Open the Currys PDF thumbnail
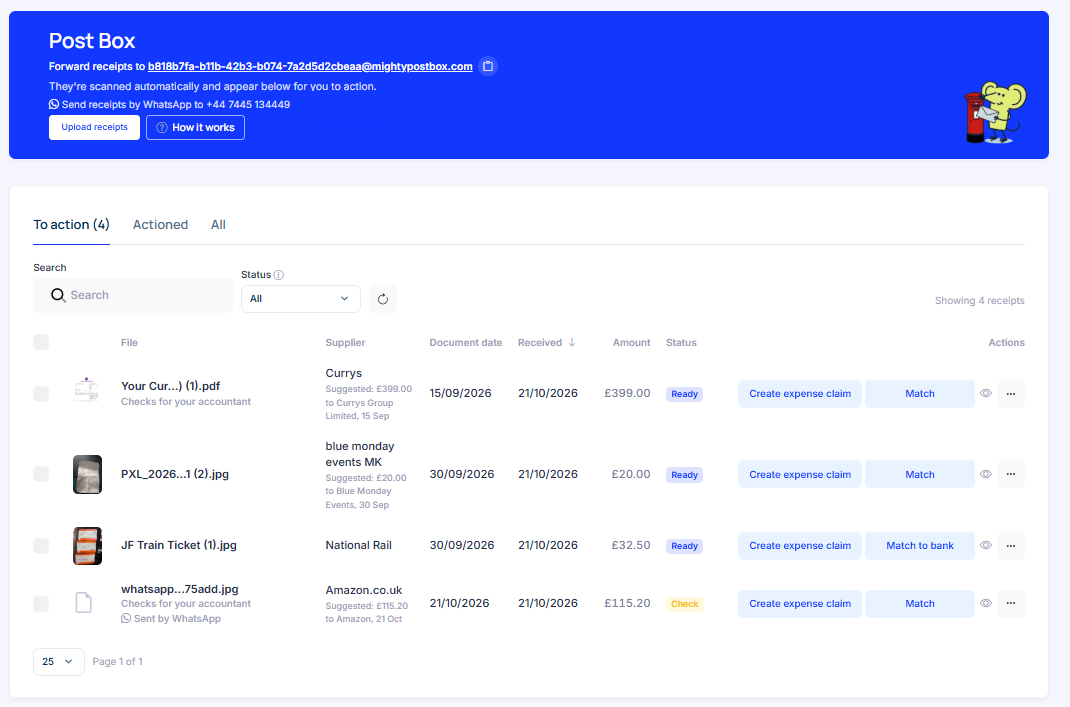The width and height of the screenshot is (1070, 707). pyautogui.click(x=87, y=390)
